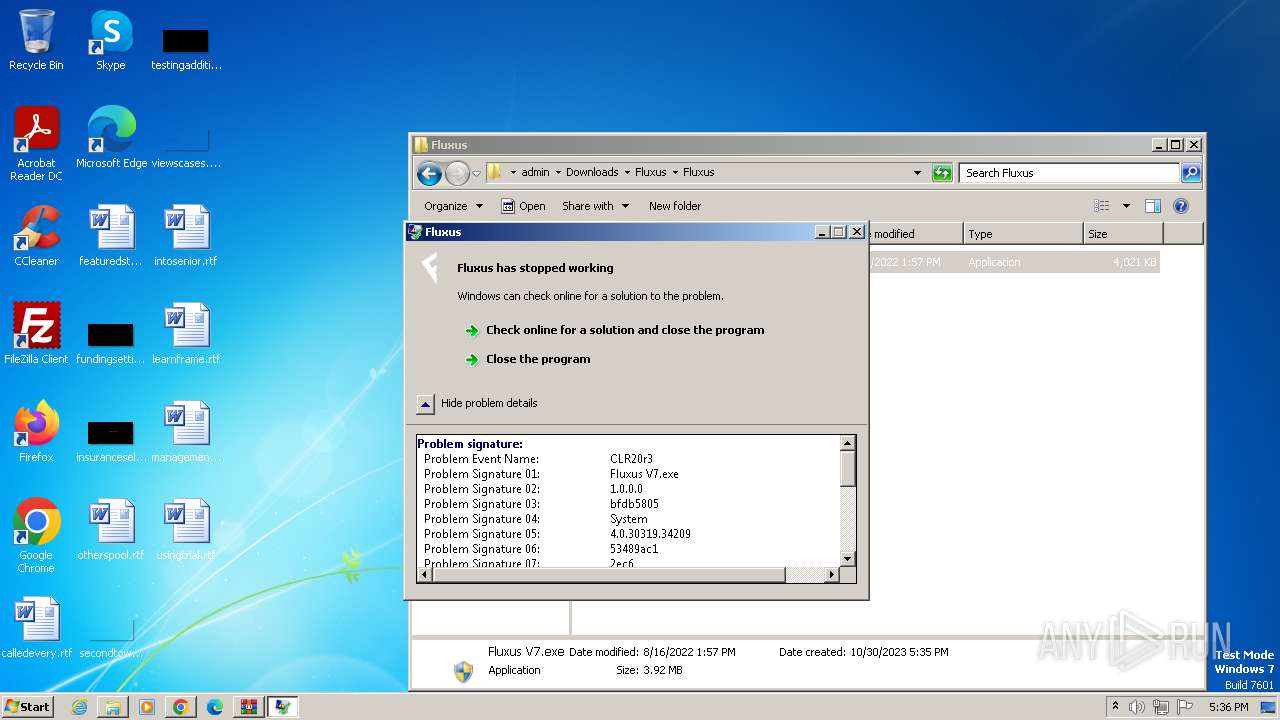Select learnframe.rtf document icon
This screenshot has width=1280, height=720.
186,334
